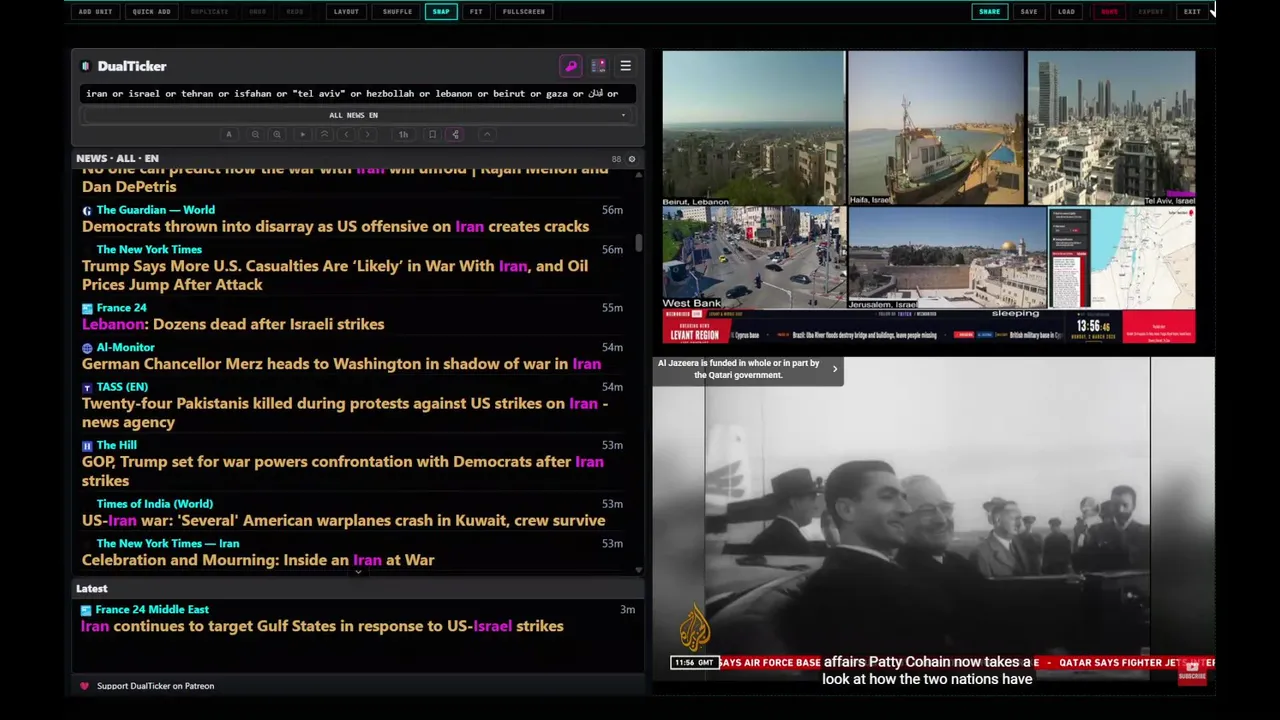The width and height of the screenshot is (1280, 720).
Task: Open France 24 headline on Lebanon strikes
Action: 233,324
